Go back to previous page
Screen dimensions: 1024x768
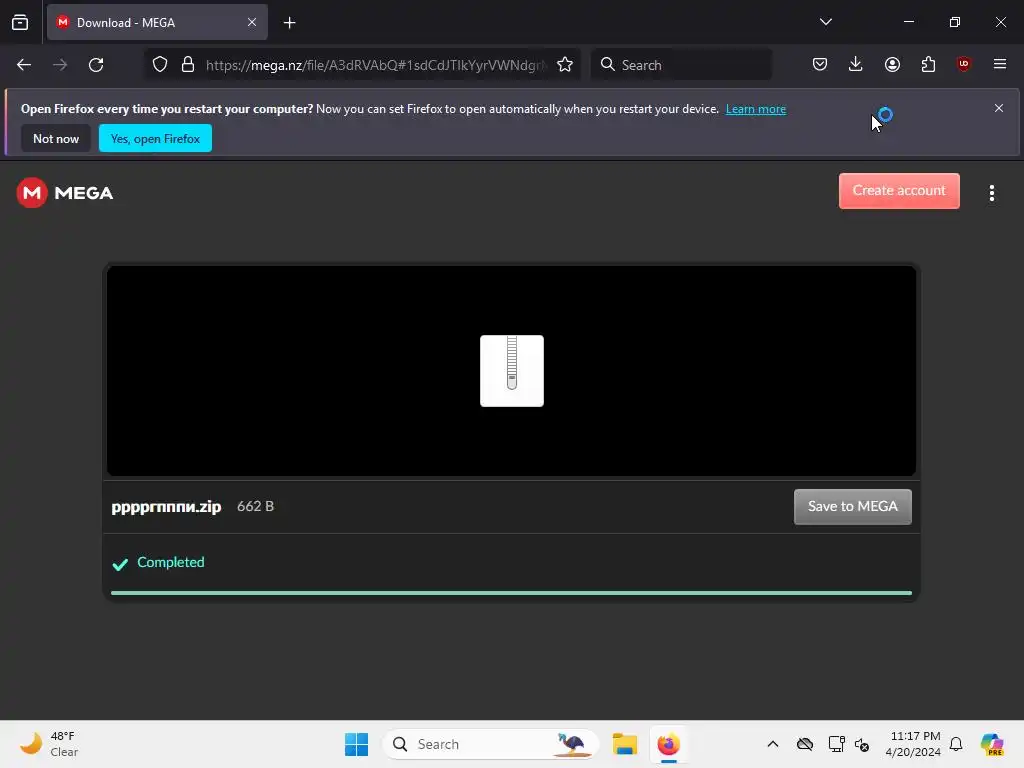pyautogui.click(x=24, y=65)
